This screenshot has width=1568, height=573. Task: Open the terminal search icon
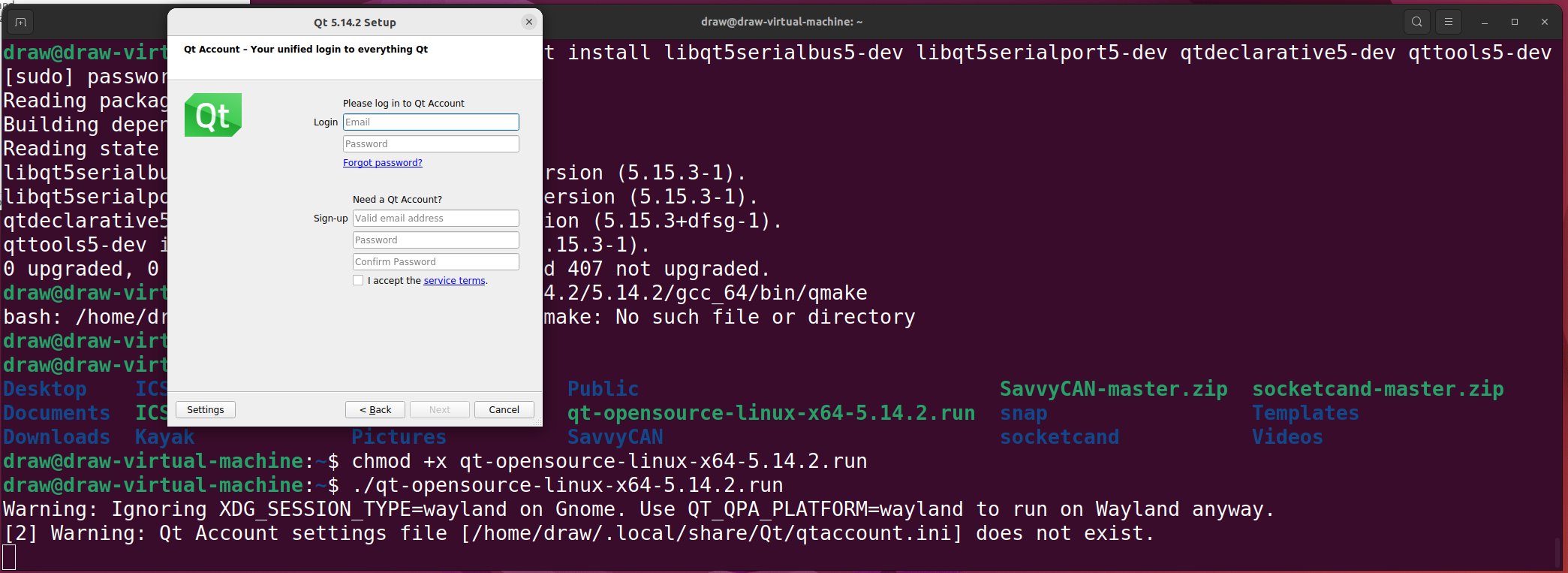click(x=1416, y=22)
